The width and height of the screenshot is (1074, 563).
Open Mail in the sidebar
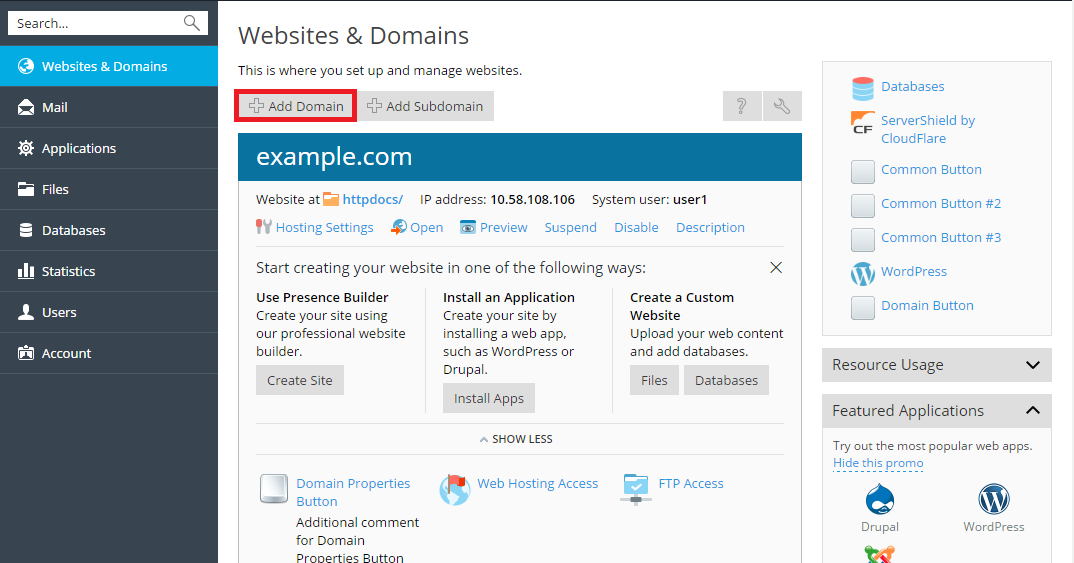(x=55, y=107)
